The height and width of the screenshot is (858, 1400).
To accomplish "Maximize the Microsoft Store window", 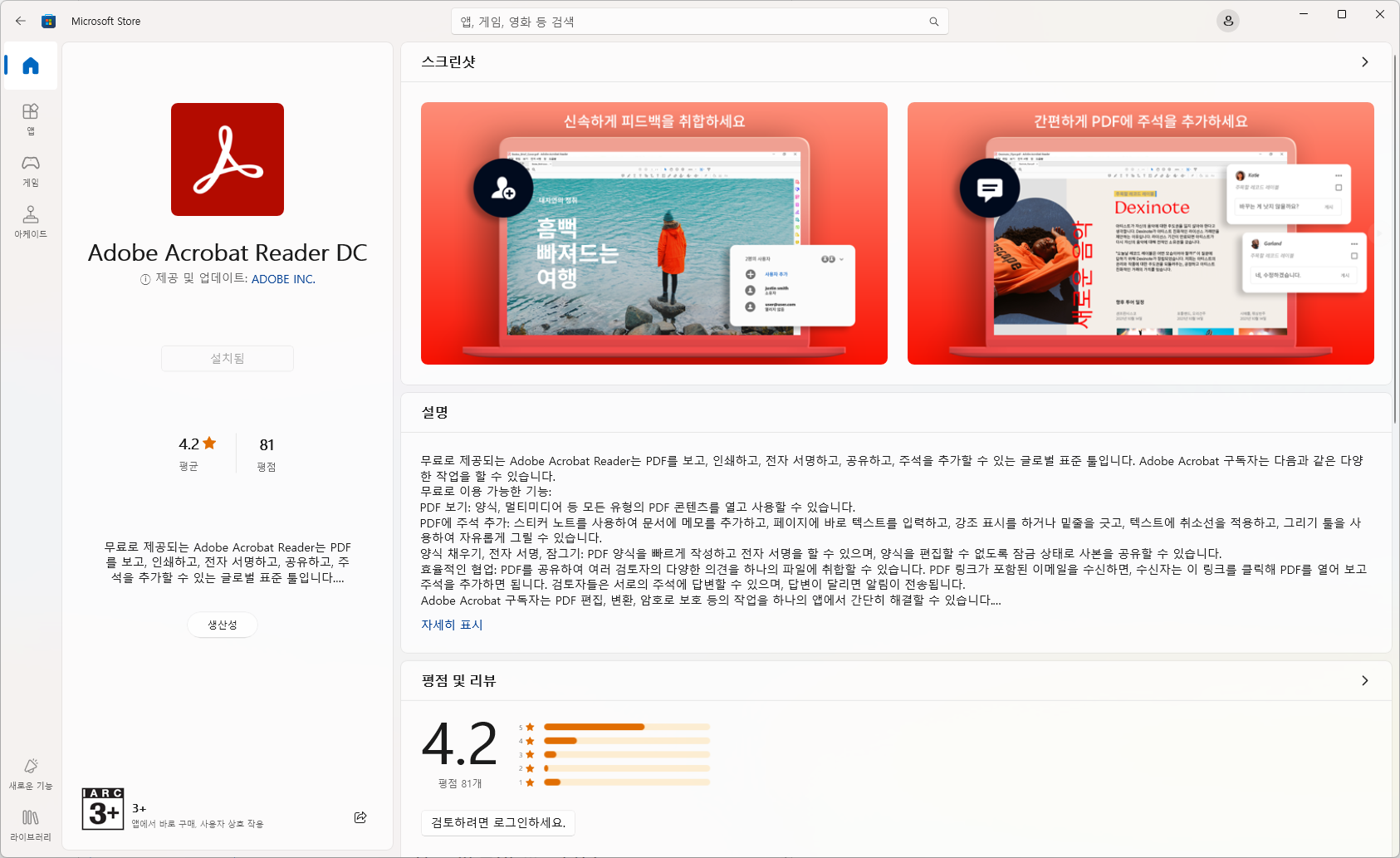I will click(1342, 14).
